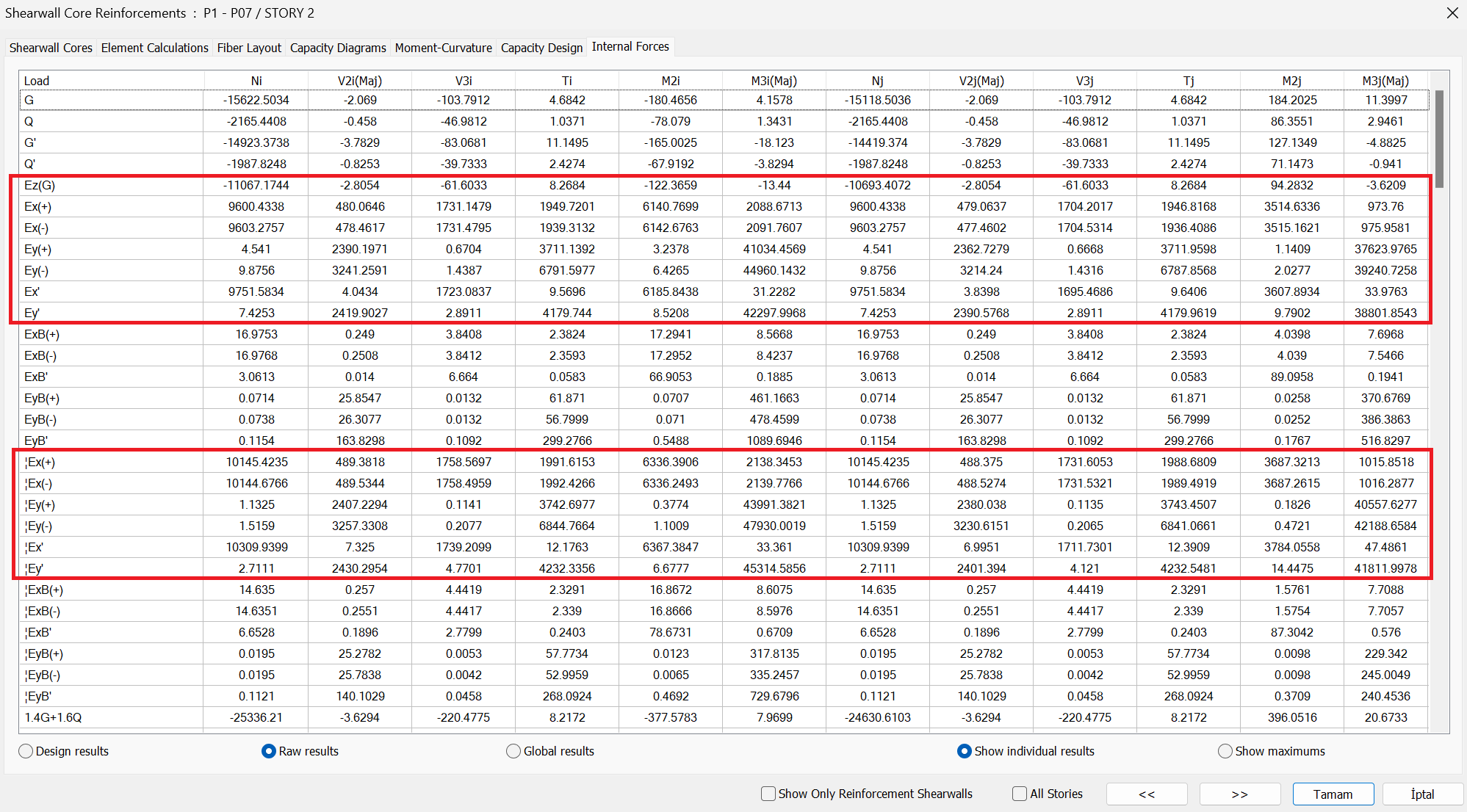The width and height of the screenshot is (1467, 812).
Task: Open the Element Calculations tab
Action: click(154, 48)
